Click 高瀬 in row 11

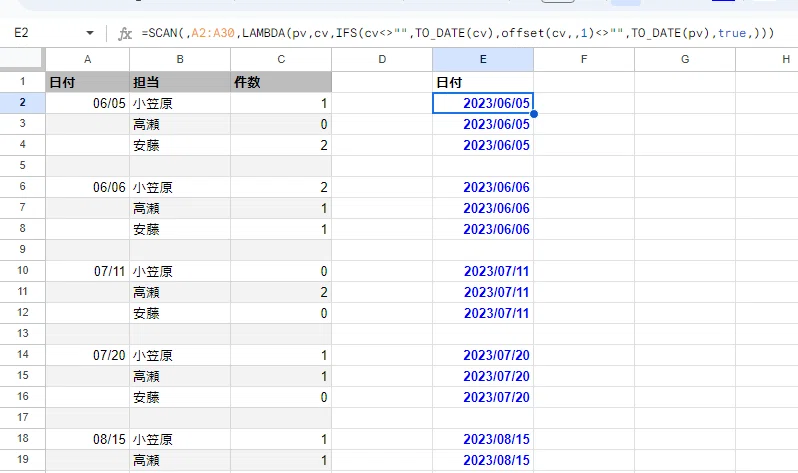coord(146,293)
